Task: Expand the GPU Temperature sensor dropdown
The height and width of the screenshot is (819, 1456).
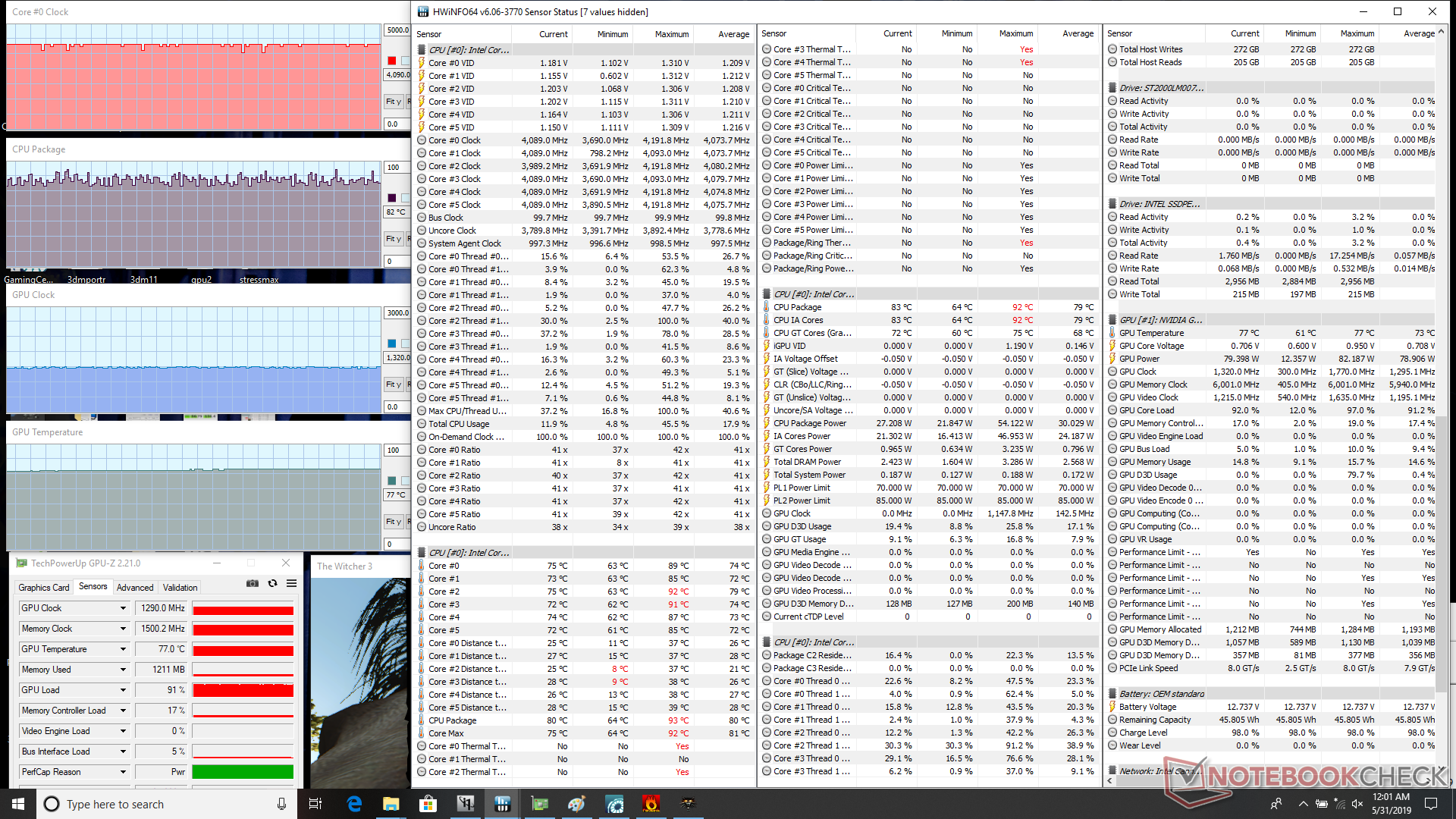Action: 123,649
